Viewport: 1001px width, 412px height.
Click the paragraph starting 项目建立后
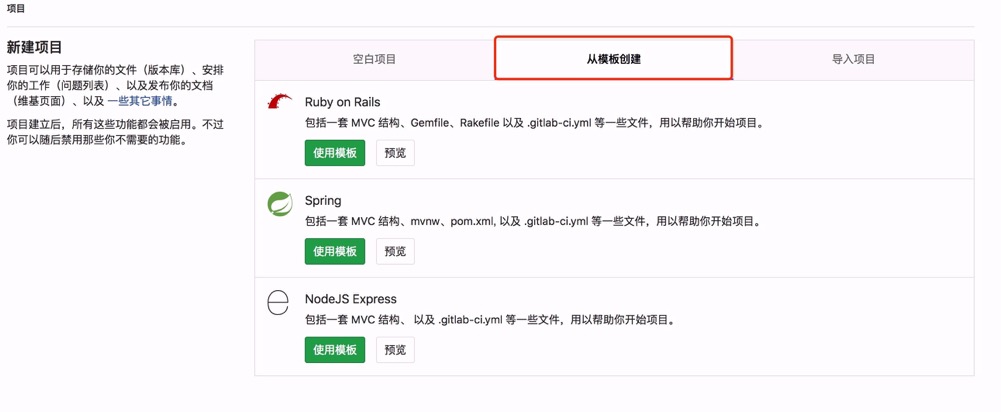pos(116,132)
